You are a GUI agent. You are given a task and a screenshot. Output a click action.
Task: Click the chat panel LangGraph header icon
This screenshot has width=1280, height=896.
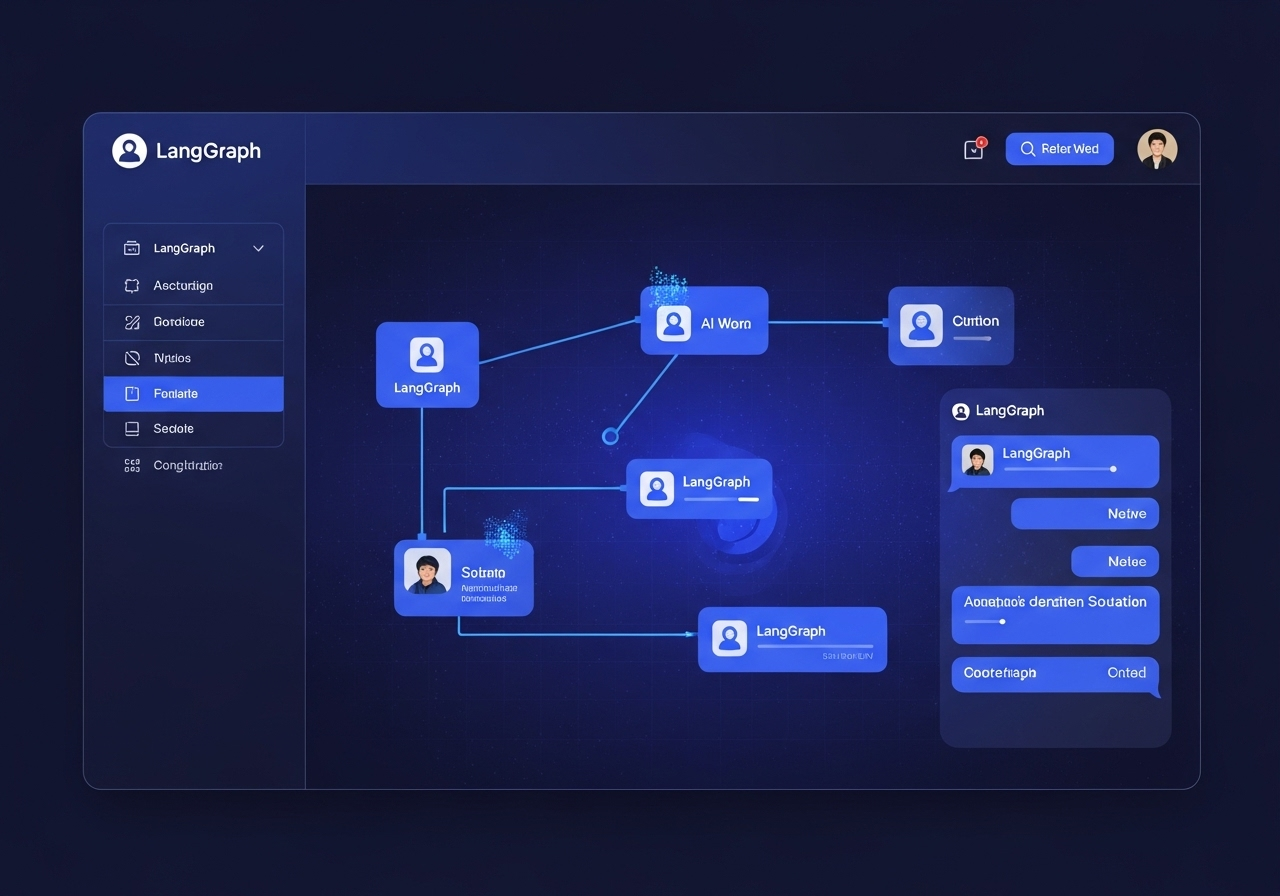coord(961,411)
